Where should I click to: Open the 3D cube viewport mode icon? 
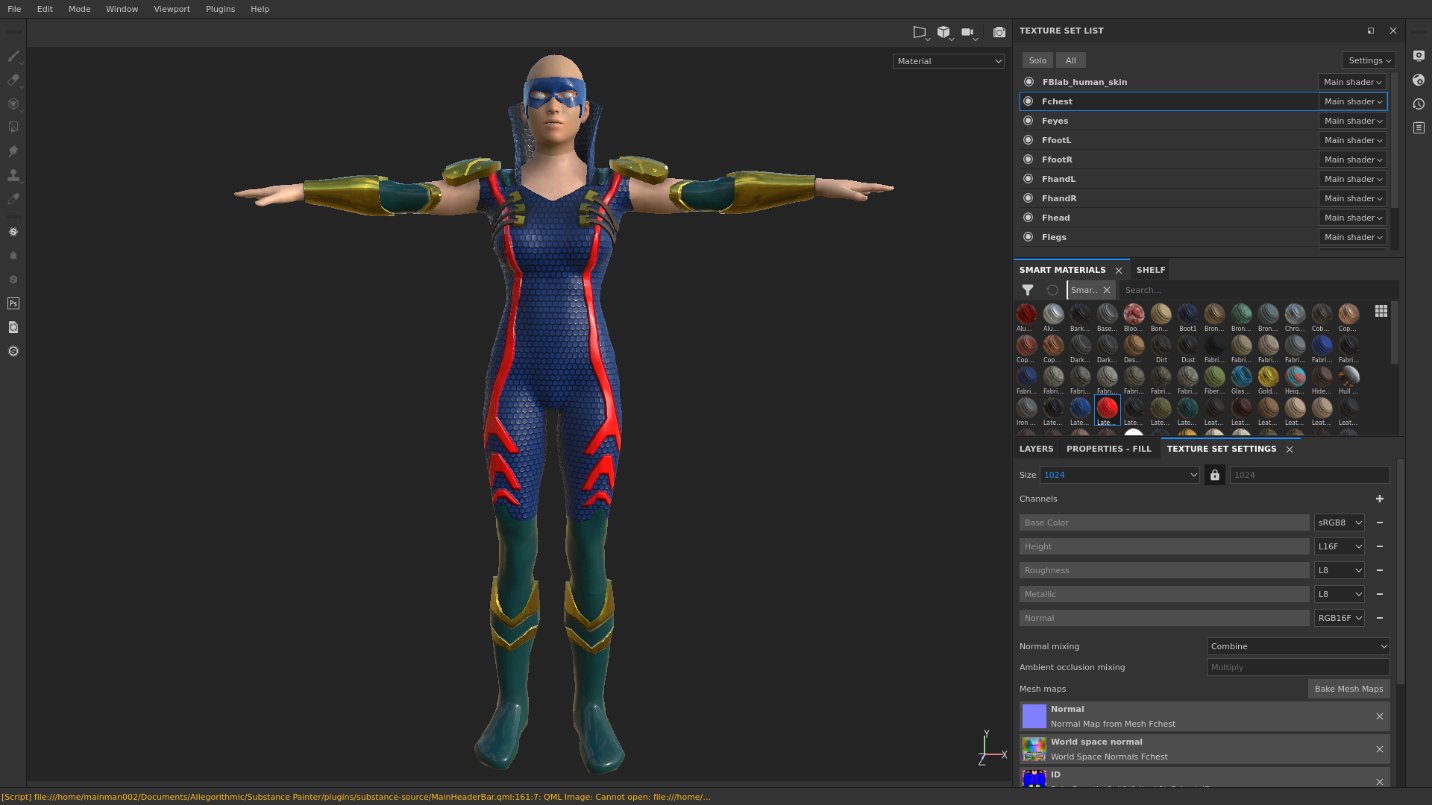[x=944, y=32]
